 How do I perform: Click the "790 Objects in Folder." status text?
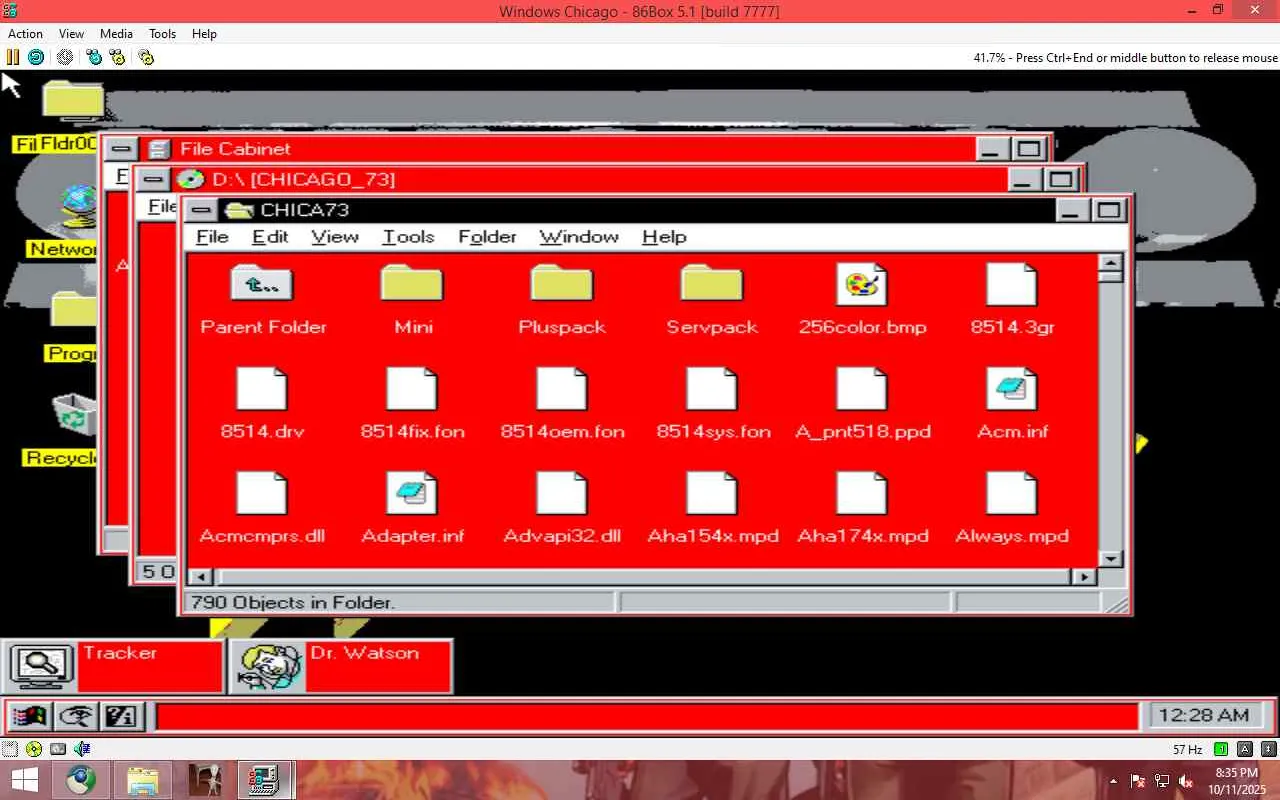click(x=293, y=602)
